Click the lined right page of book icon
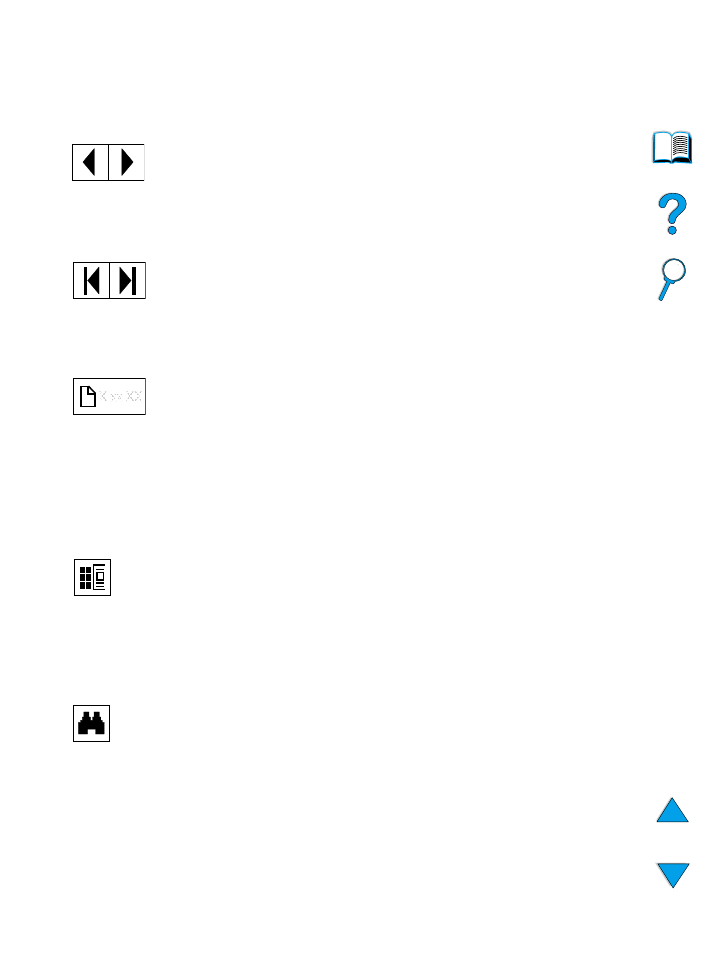702x972 pixels. [x=682, y=147]
